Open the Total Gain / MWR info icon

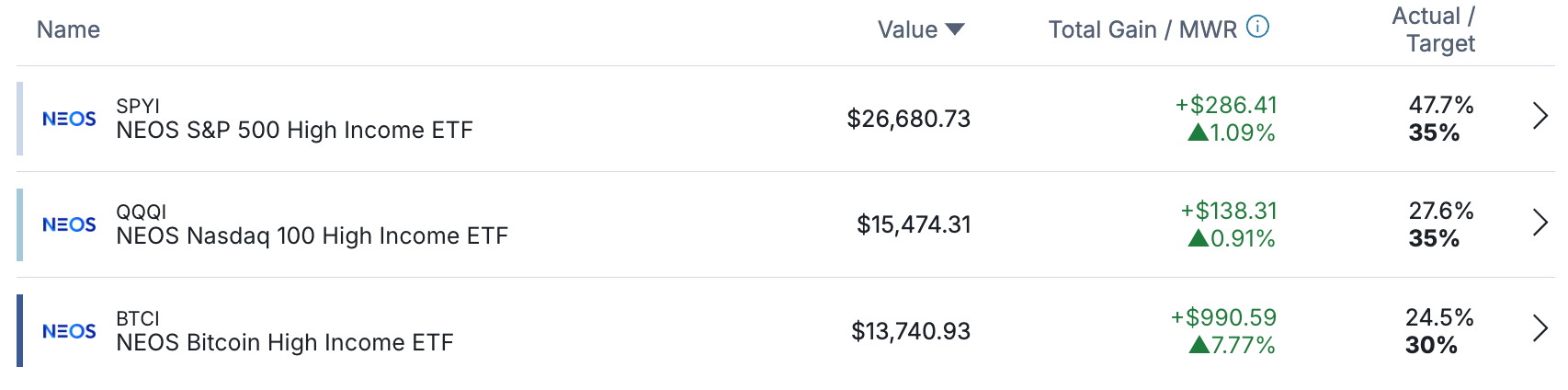(x=1257, y=27)
